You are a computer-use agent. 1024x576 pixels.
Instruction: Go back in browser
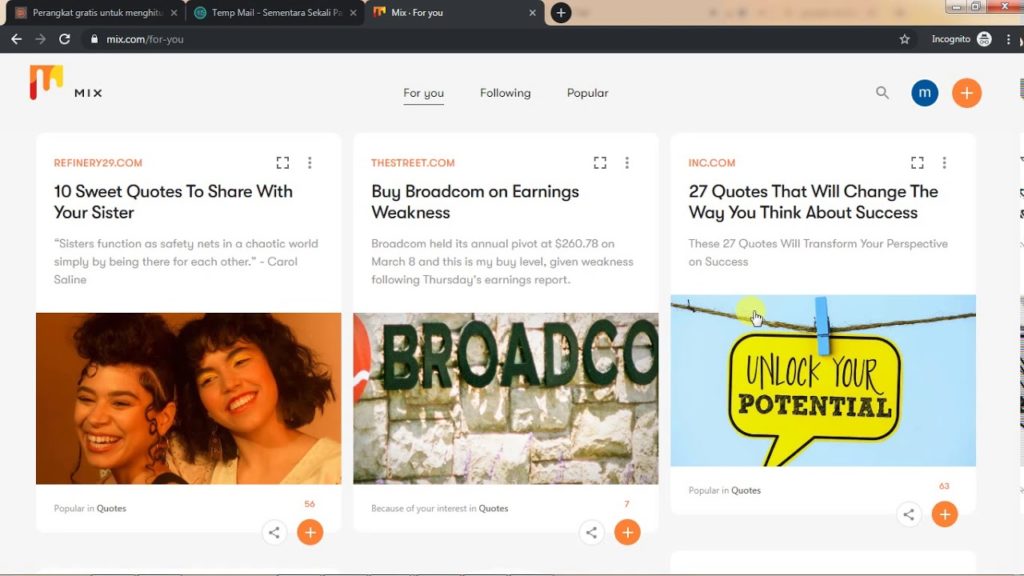(16, 39)
